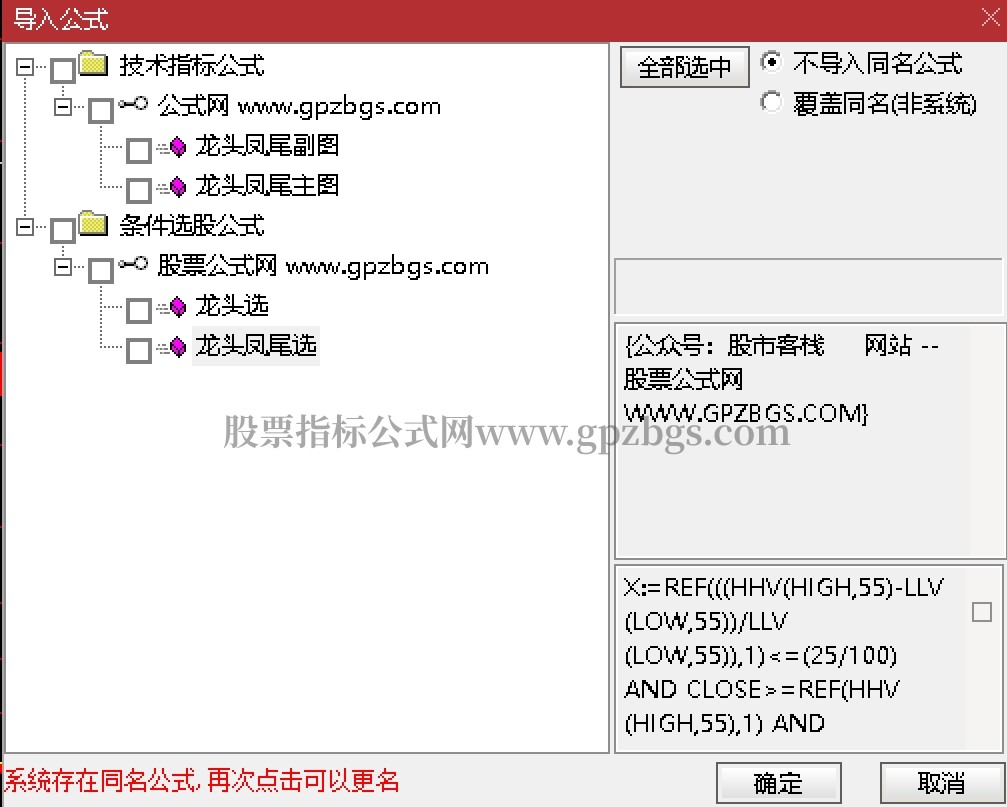Screen dimensions: 1007x807
Task: Collapse the 股票公式网 www.gpzbgs.com node
Action: (63, 266)
